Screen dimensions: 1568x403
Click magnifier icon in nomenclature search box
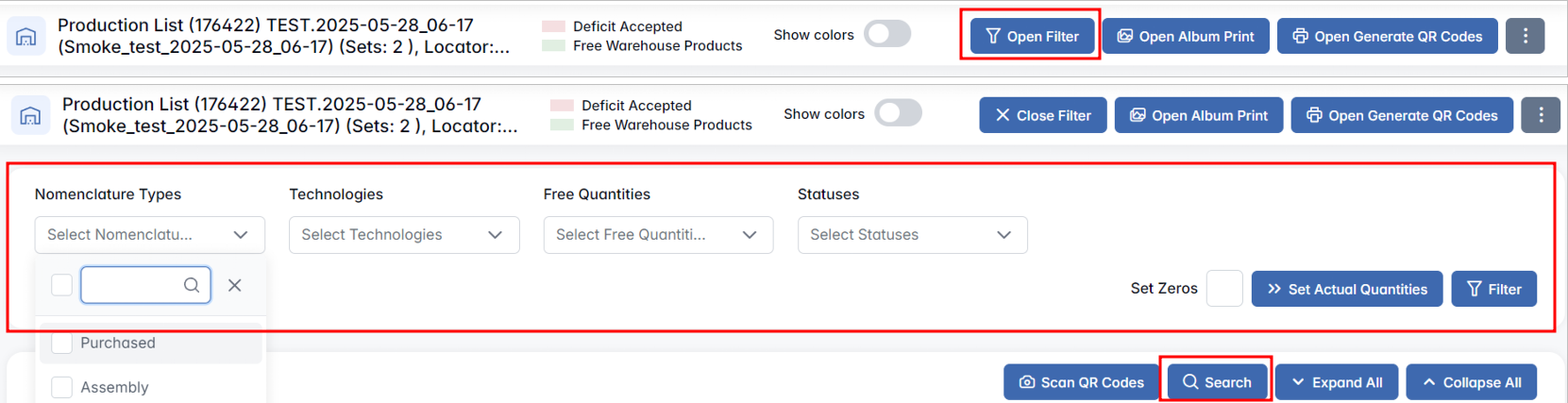[192, 285]
